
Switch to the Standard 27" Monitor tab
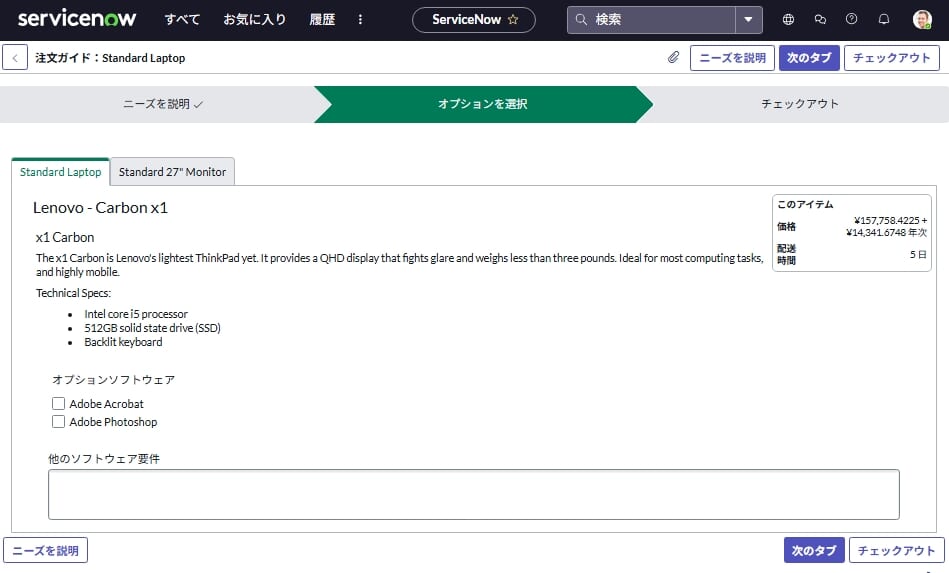(172, 172)
